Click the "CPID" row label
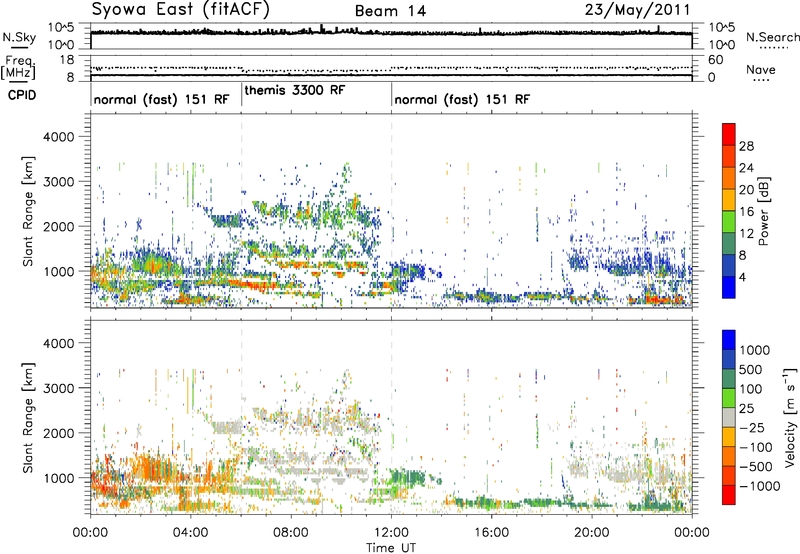 (22, 95)
